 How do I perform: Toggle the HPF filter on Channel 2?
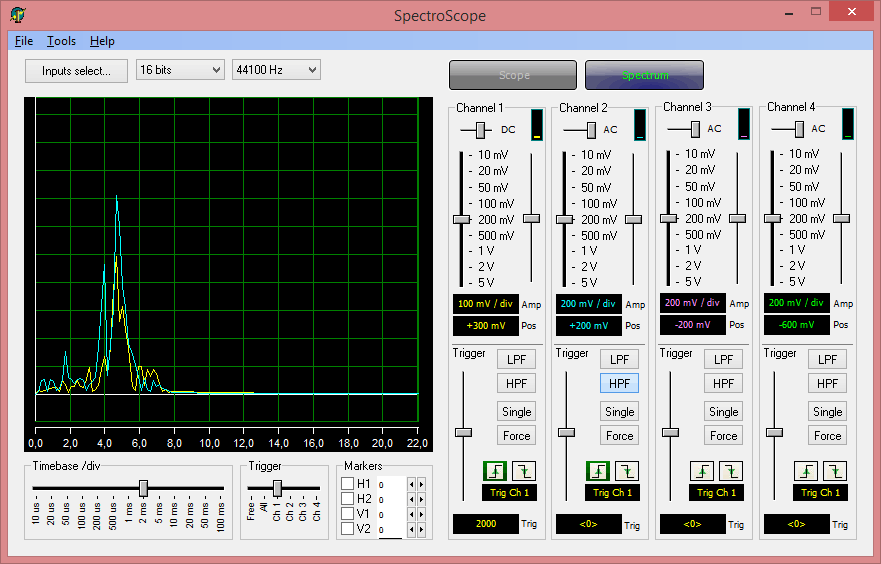[x=619, y=383]
